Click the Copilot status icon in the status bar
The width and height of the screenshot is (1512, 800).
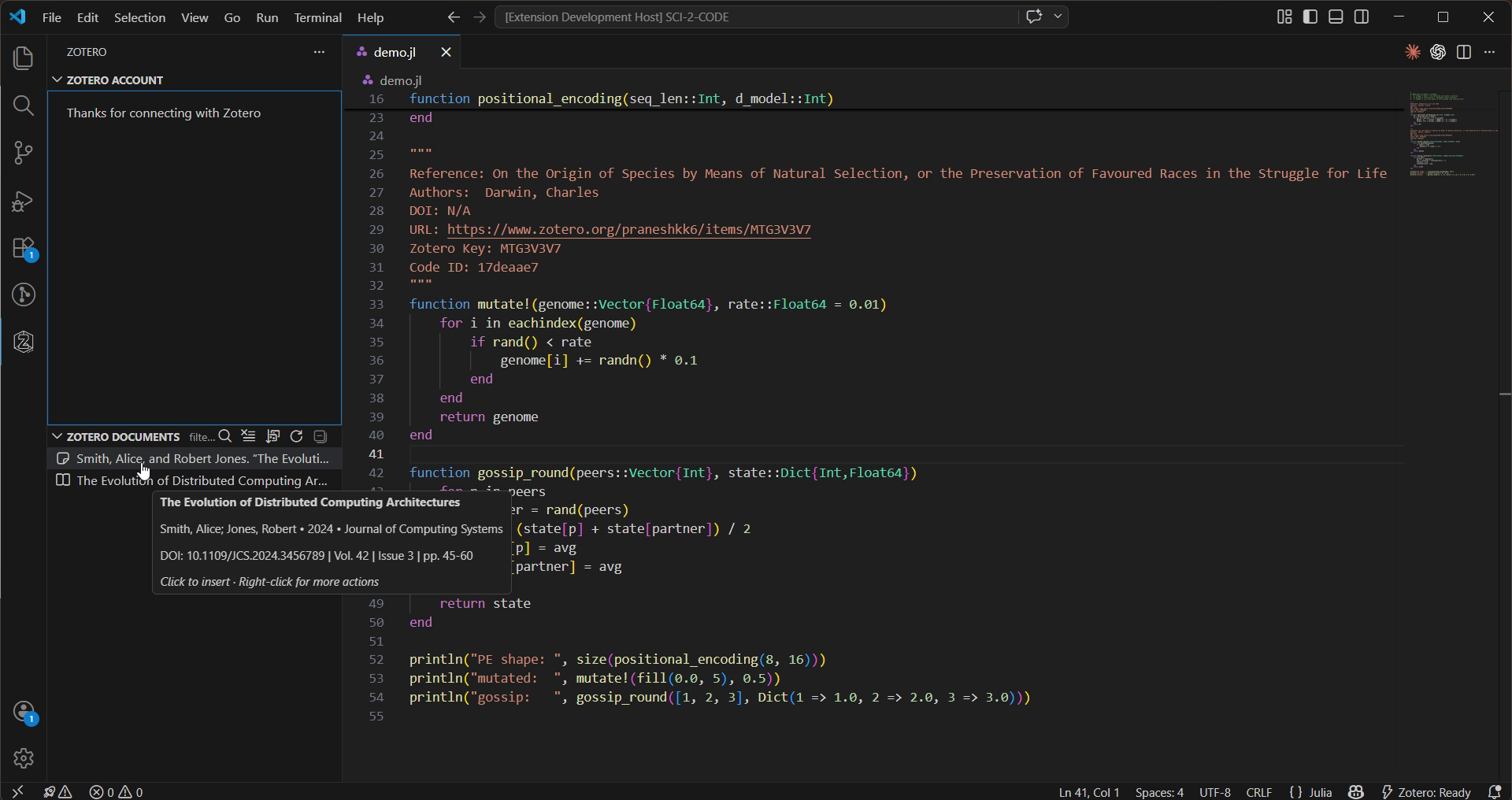tap(1355, 792)
